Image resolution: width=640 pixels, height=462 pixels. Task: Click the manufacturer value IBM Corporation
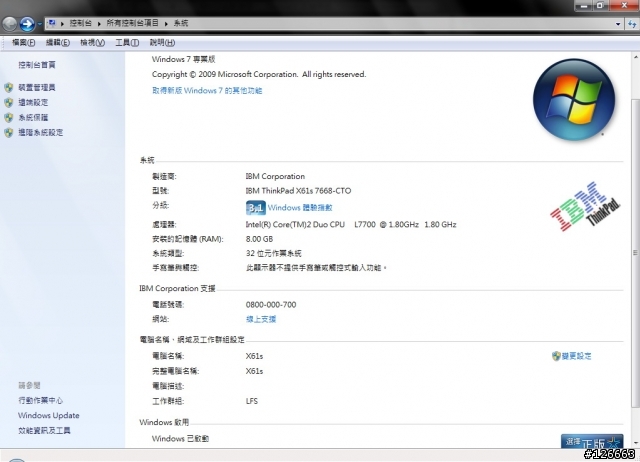click(275, 176)
